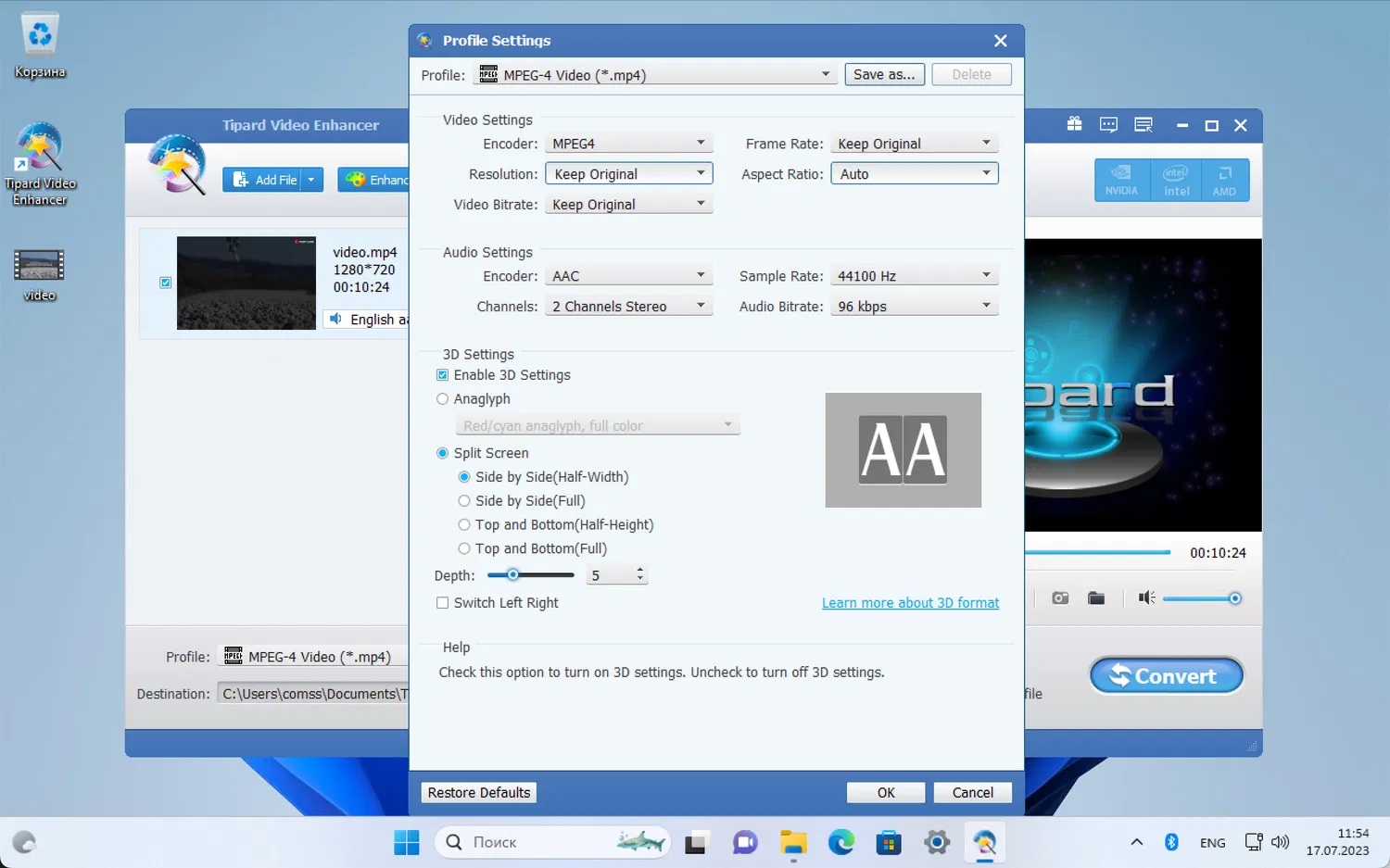Open the Windows Start menu
Screen dimensions: 1390x868
tap(407, 843)
